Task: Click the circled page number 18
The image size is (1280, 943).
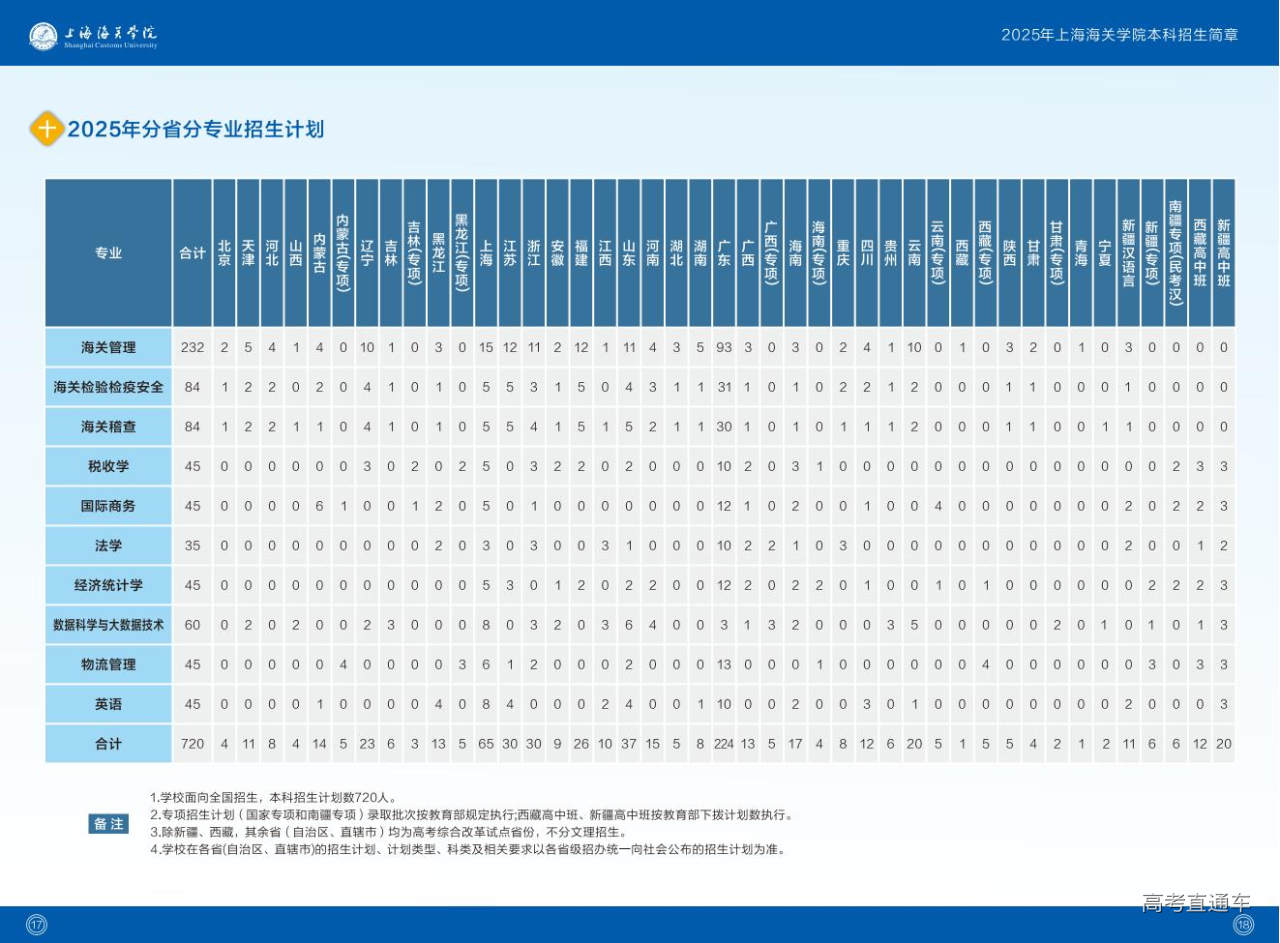Action: click(x=1243, y=924)
